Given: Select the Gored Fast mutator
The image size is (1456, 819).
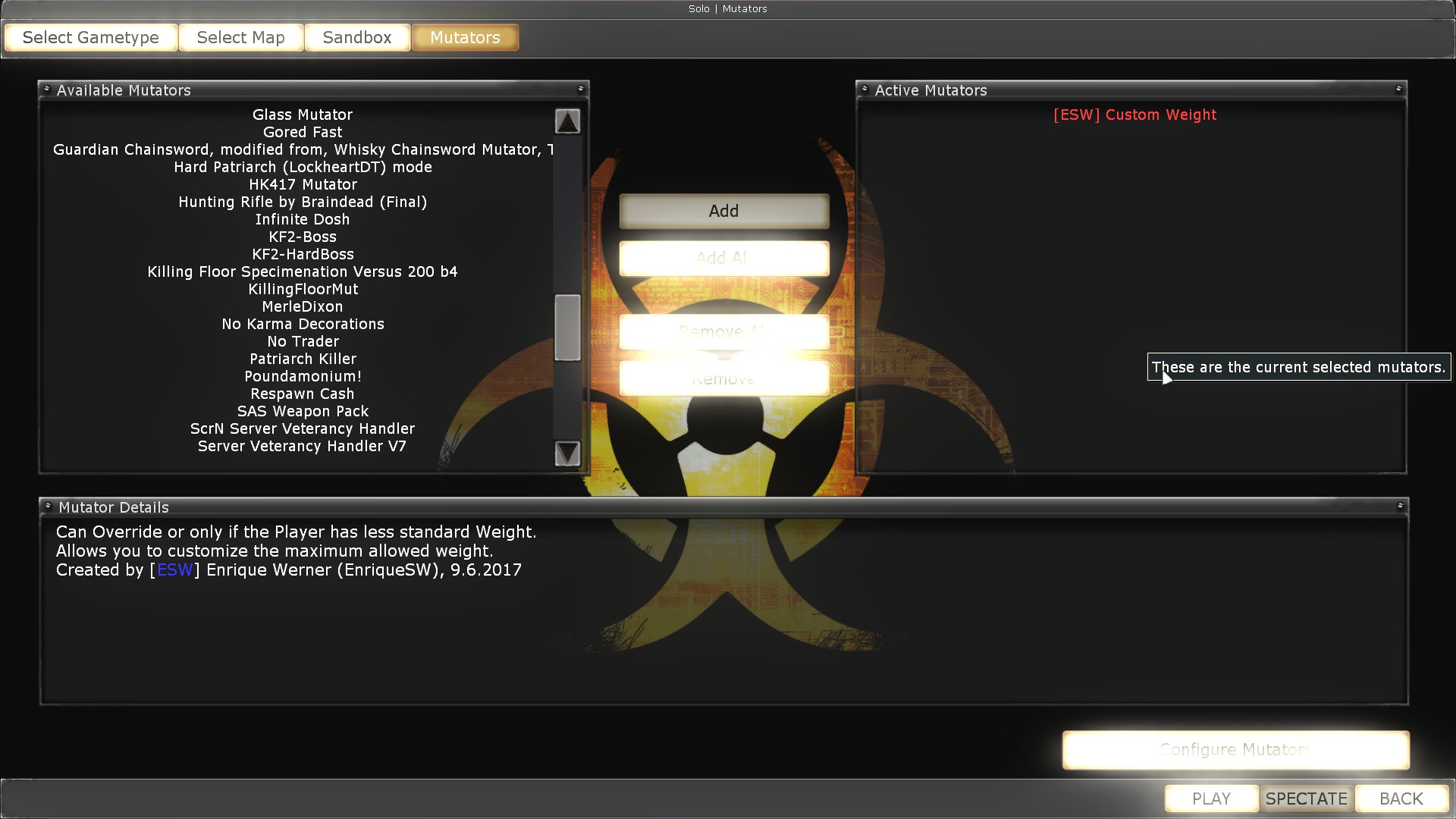Looking at the screenshot, I should 303,132.
